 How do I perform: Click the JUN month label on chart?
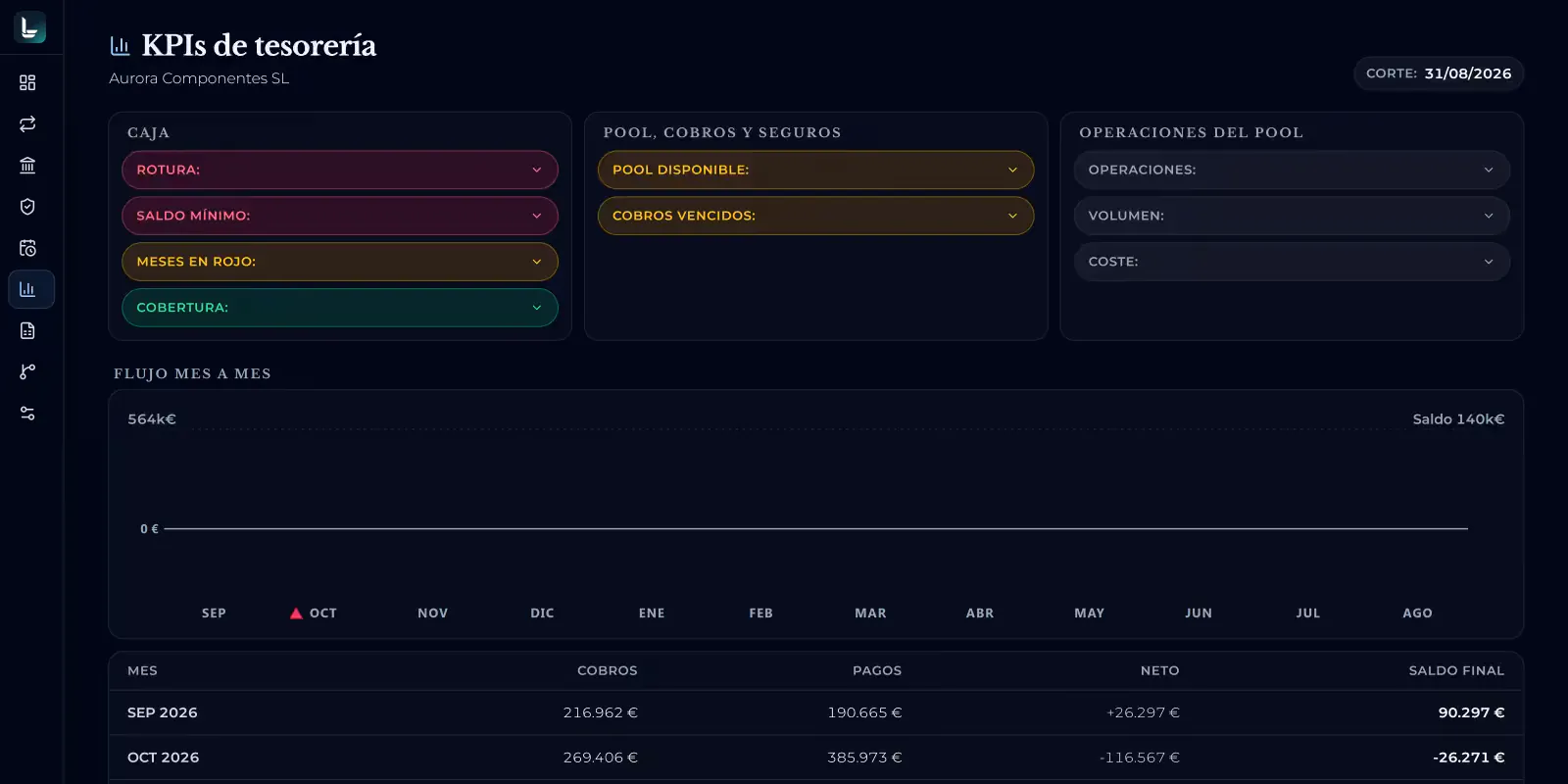[1199, 613]
